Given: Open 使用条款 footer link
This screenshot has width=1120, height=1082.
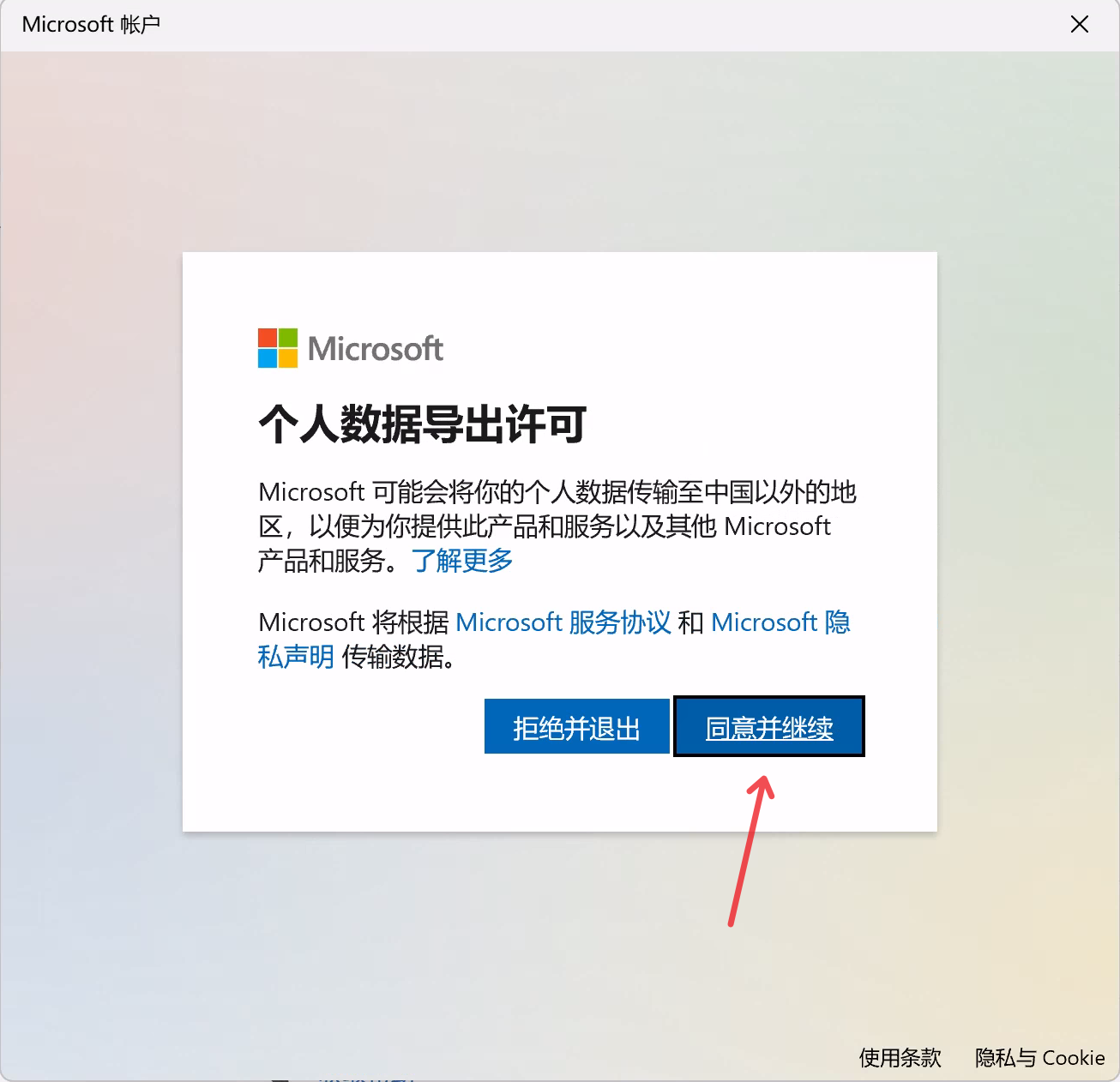Looking at the screenshot, I should 900,1058.
